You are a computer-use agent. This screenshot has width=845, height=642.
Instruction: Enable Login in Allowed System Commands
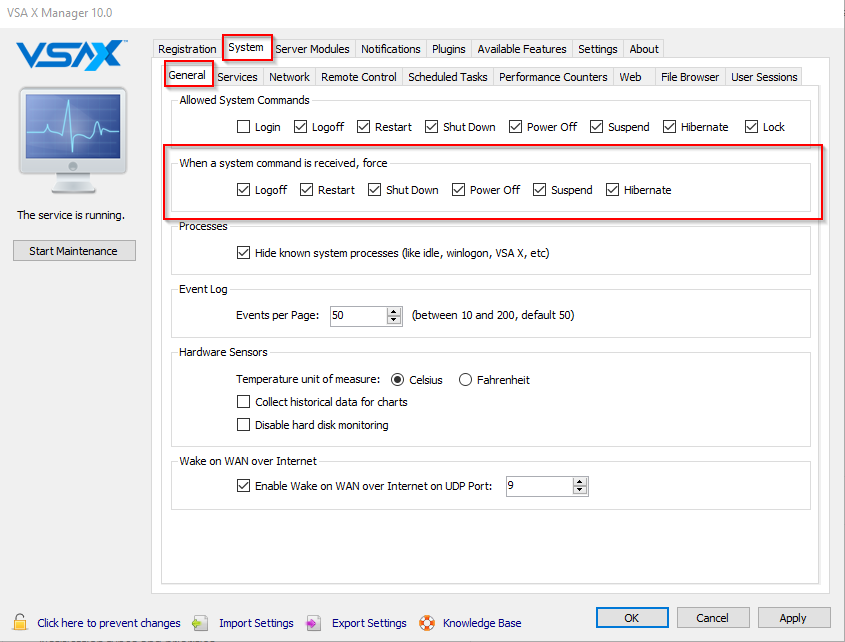pos(244,127)
